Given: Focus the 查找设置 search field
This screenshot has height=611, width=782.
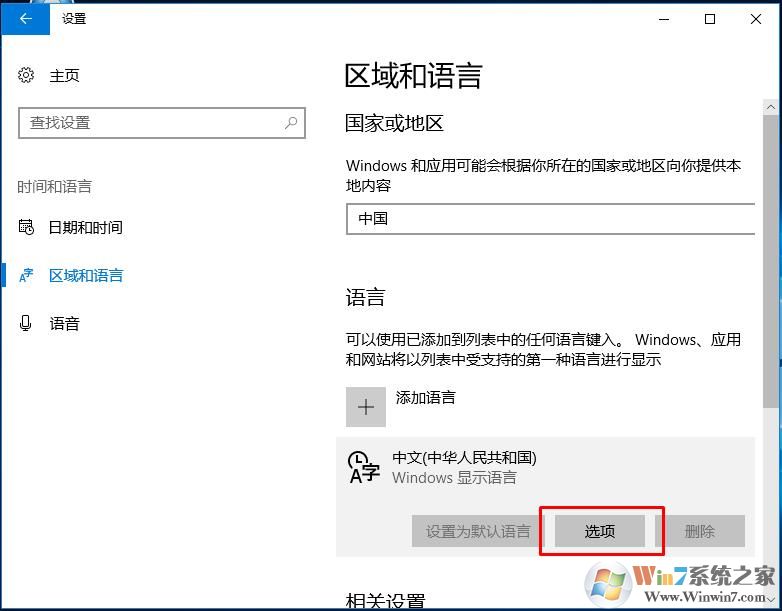Looking at the screenshot, I should tap(162, 123).
